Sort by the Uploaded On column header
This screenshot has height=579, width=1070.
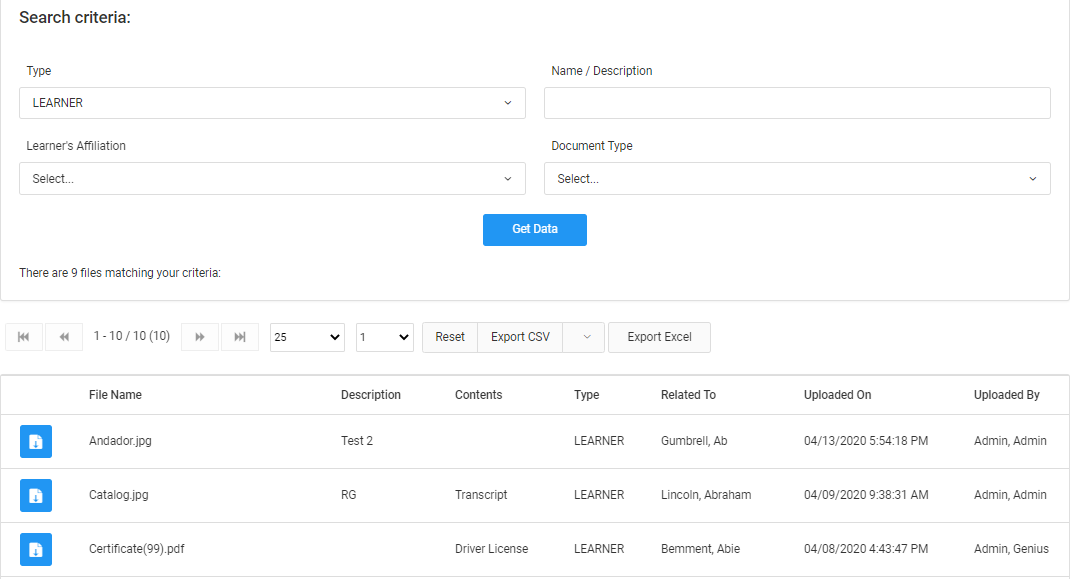[837, 395]
